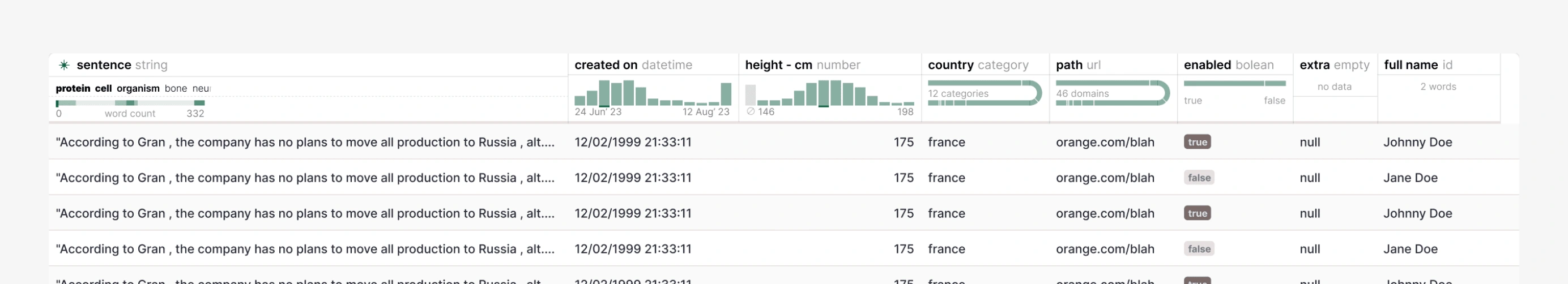Click the star icon beside sentence header
This screenshot has width=1568, height=284.
[64, 65]
